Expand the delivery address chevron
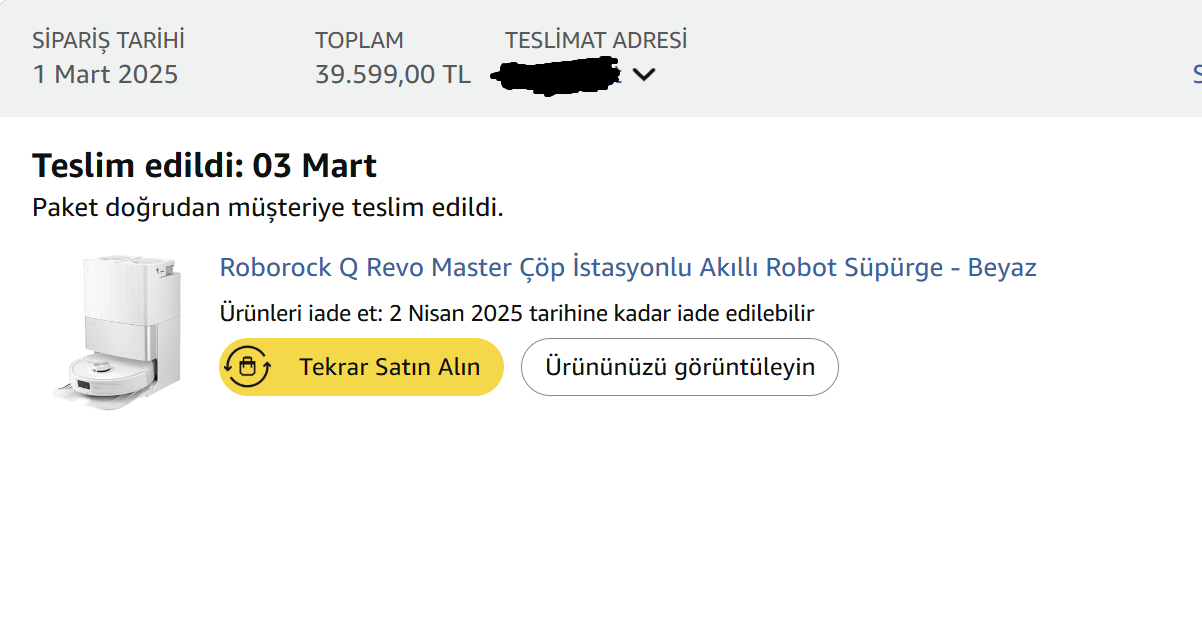Image resolution: width=1202 pixels, height=630 pixels. click(644, 74)
